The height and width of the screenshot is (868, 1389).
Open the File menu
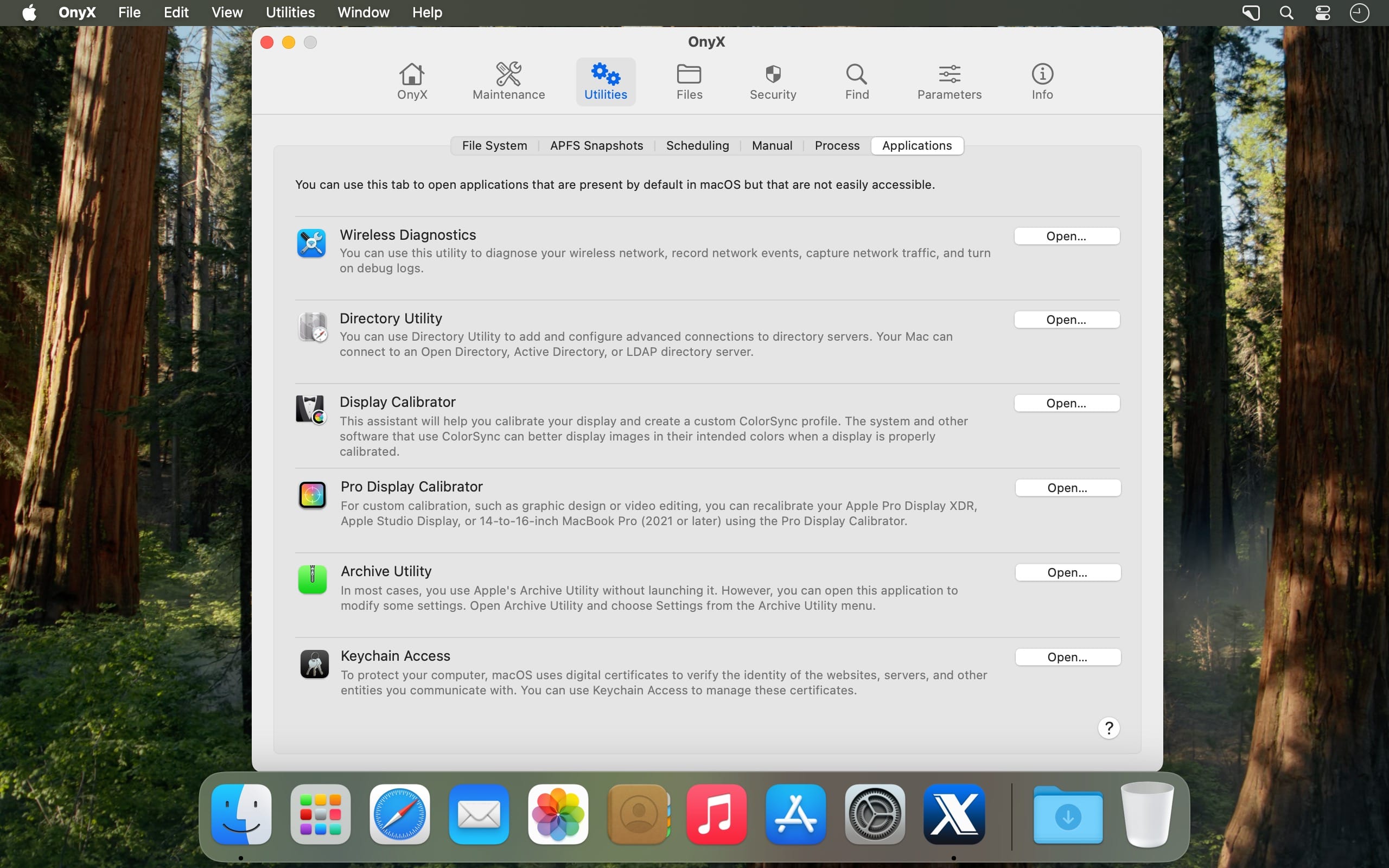pyautogui.click(x=129, y=12)
